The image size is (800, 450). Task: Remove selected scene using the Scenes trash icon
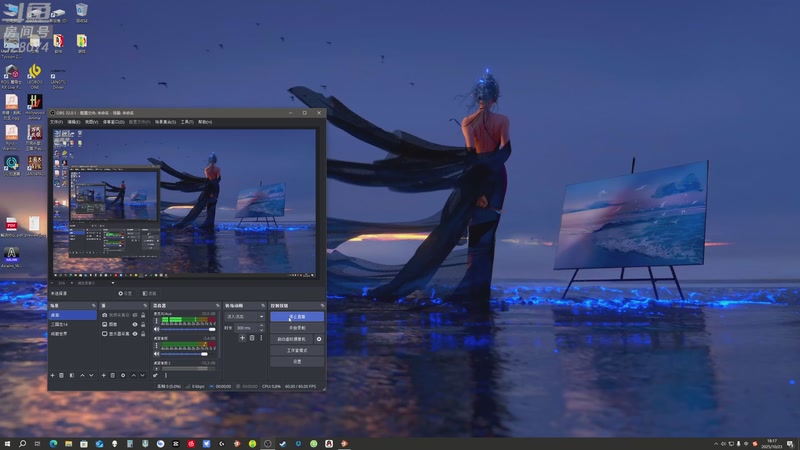pyautogui.click(x=62, y=376)
